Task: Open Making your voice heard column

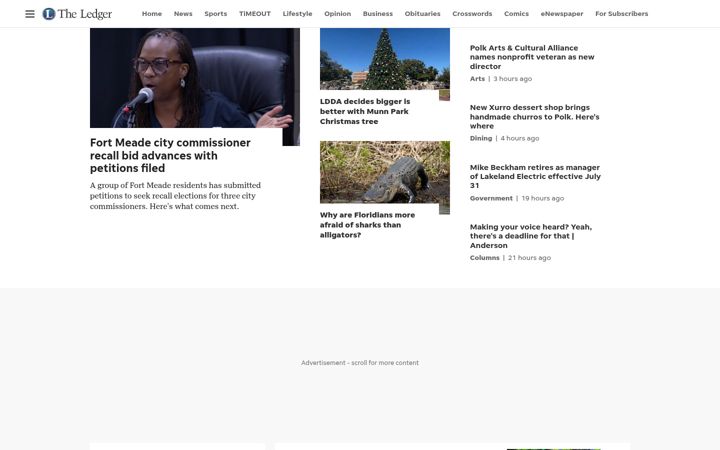Action: click(x=531, y=236)
